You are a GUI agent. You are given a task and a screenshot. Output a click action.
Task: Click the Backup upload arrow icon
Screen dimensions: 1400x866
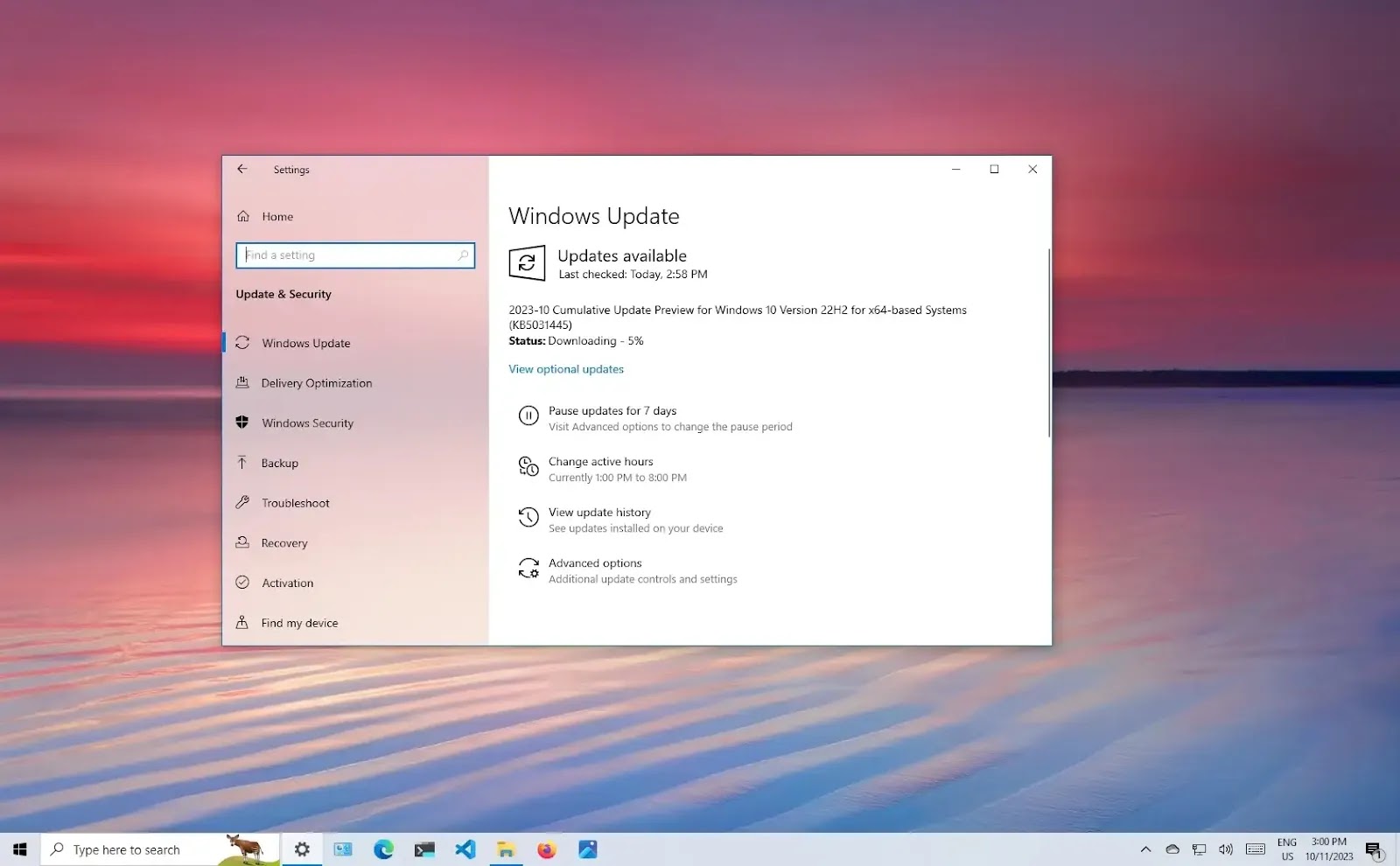242,463
